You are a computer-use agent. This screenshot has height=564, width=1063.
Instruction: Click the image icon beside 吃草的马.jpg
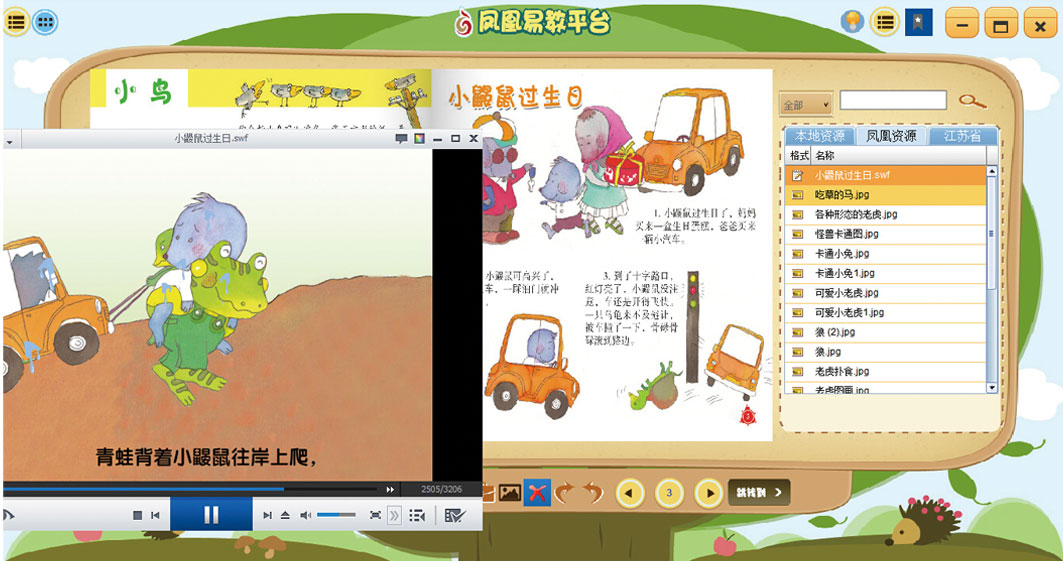coord(798,195)
